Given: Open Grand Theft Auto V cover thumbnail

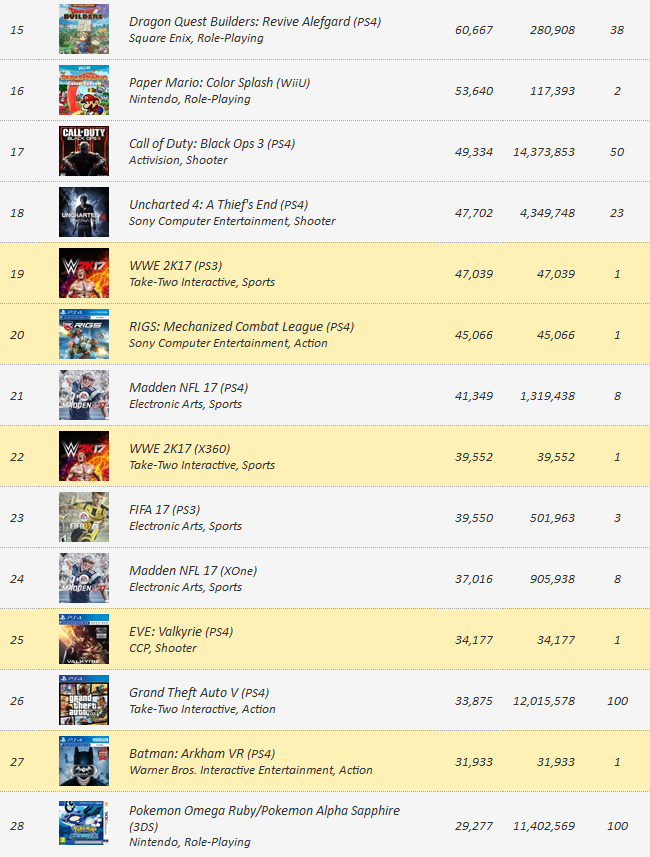Looking at the screenshot, I should tap(84, 700).
